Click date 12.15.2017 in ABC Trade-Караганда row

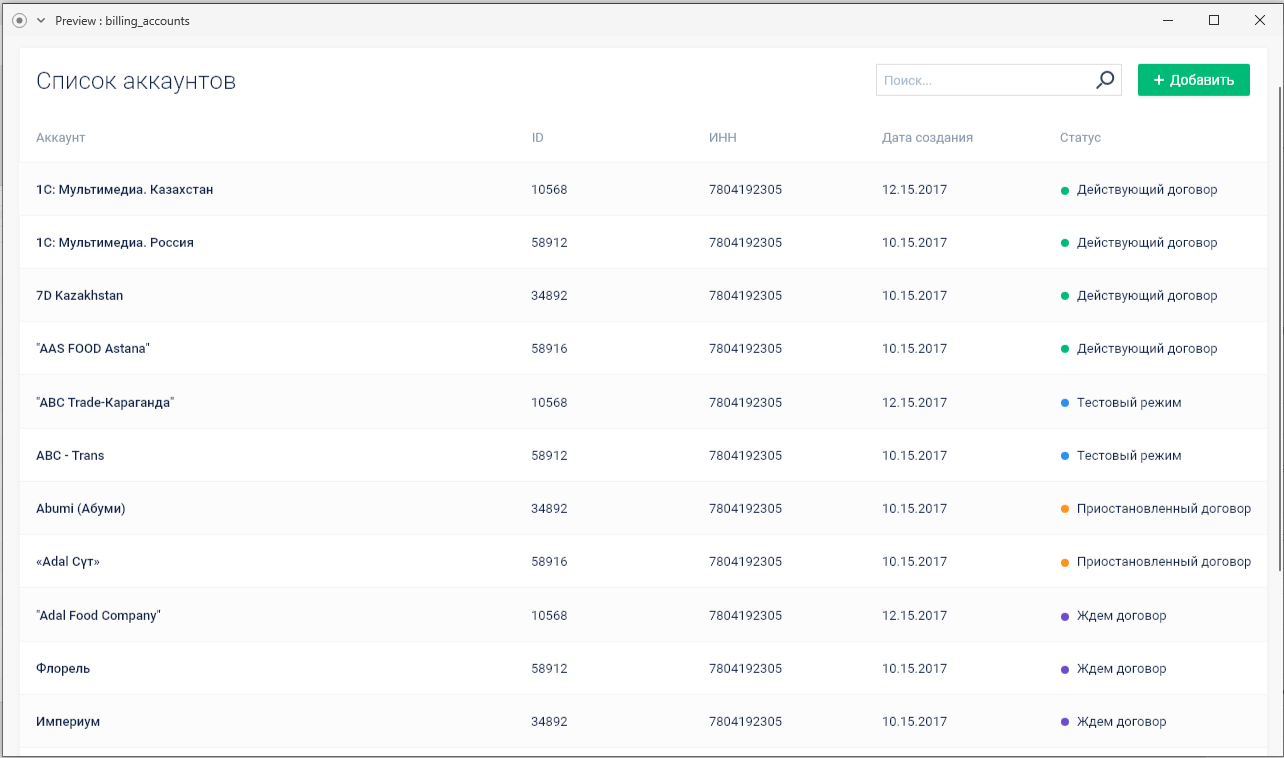(x=914, y=402)
